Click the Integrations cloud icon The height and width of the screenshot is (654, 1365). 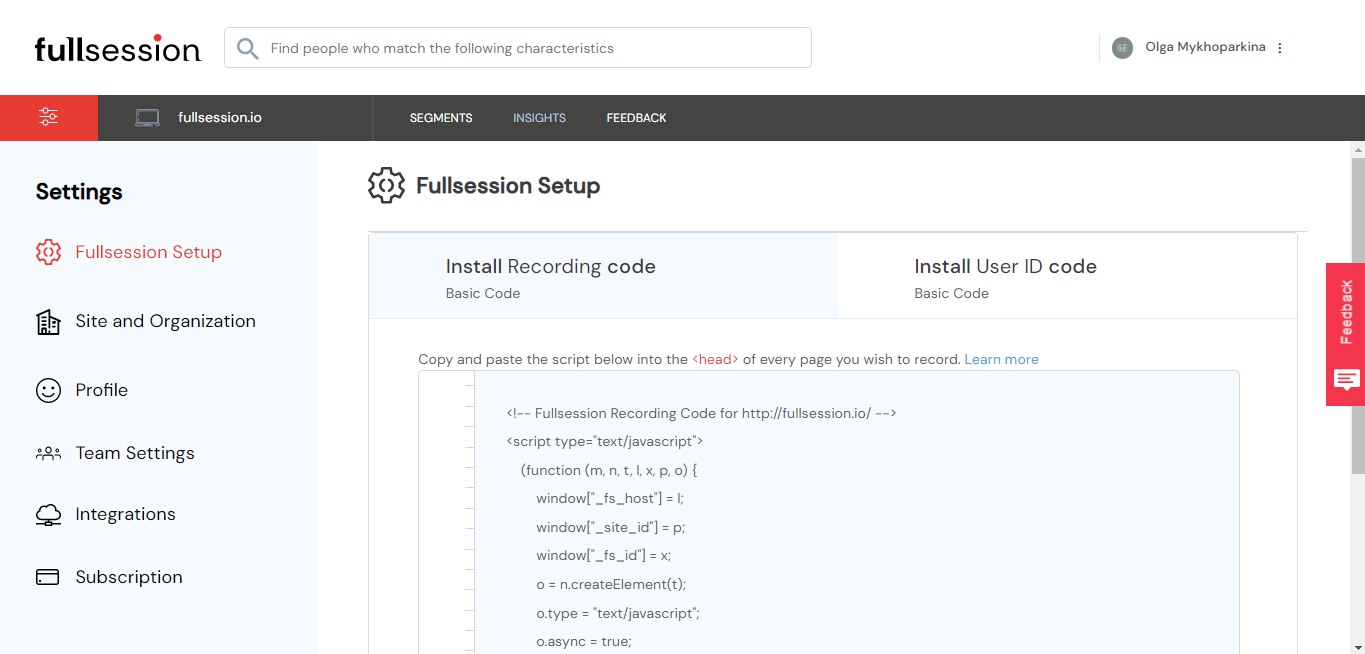point(48,514)
